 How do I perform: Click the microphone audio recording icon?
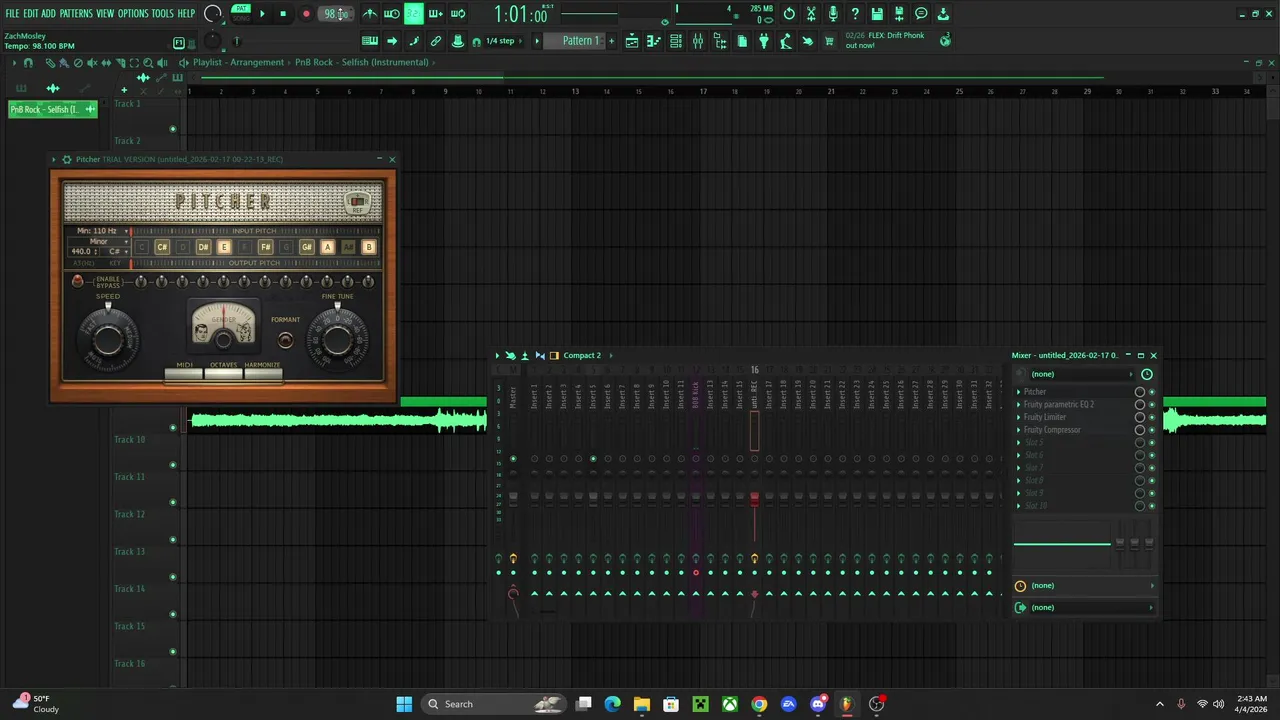pyautogui.click(x=833, y=14)
